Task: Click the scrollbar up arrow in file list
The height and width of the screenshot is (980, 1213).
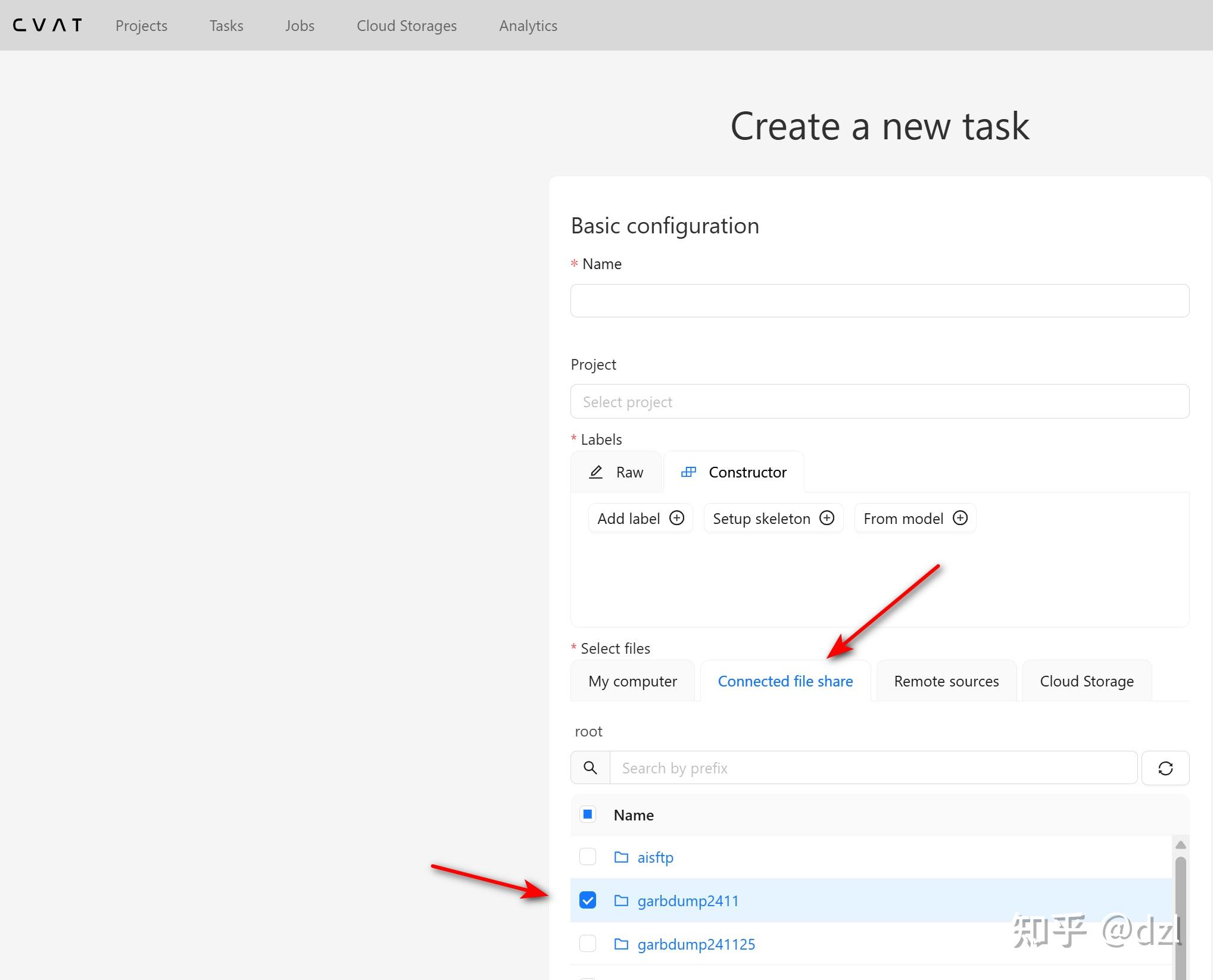Action: point(1181,845)
